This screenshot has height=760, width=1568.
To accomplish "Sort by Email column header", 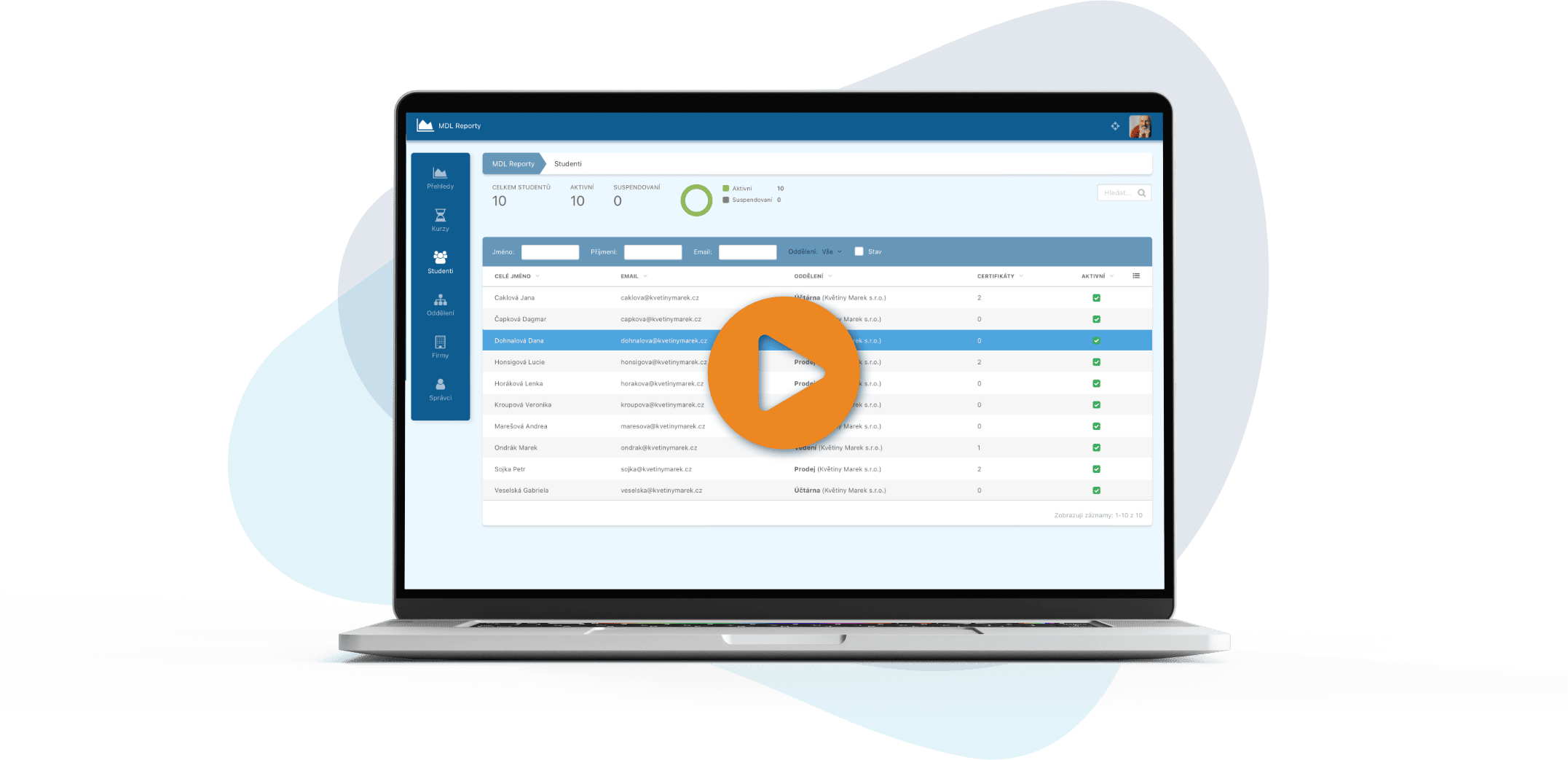I will point(634,276).
